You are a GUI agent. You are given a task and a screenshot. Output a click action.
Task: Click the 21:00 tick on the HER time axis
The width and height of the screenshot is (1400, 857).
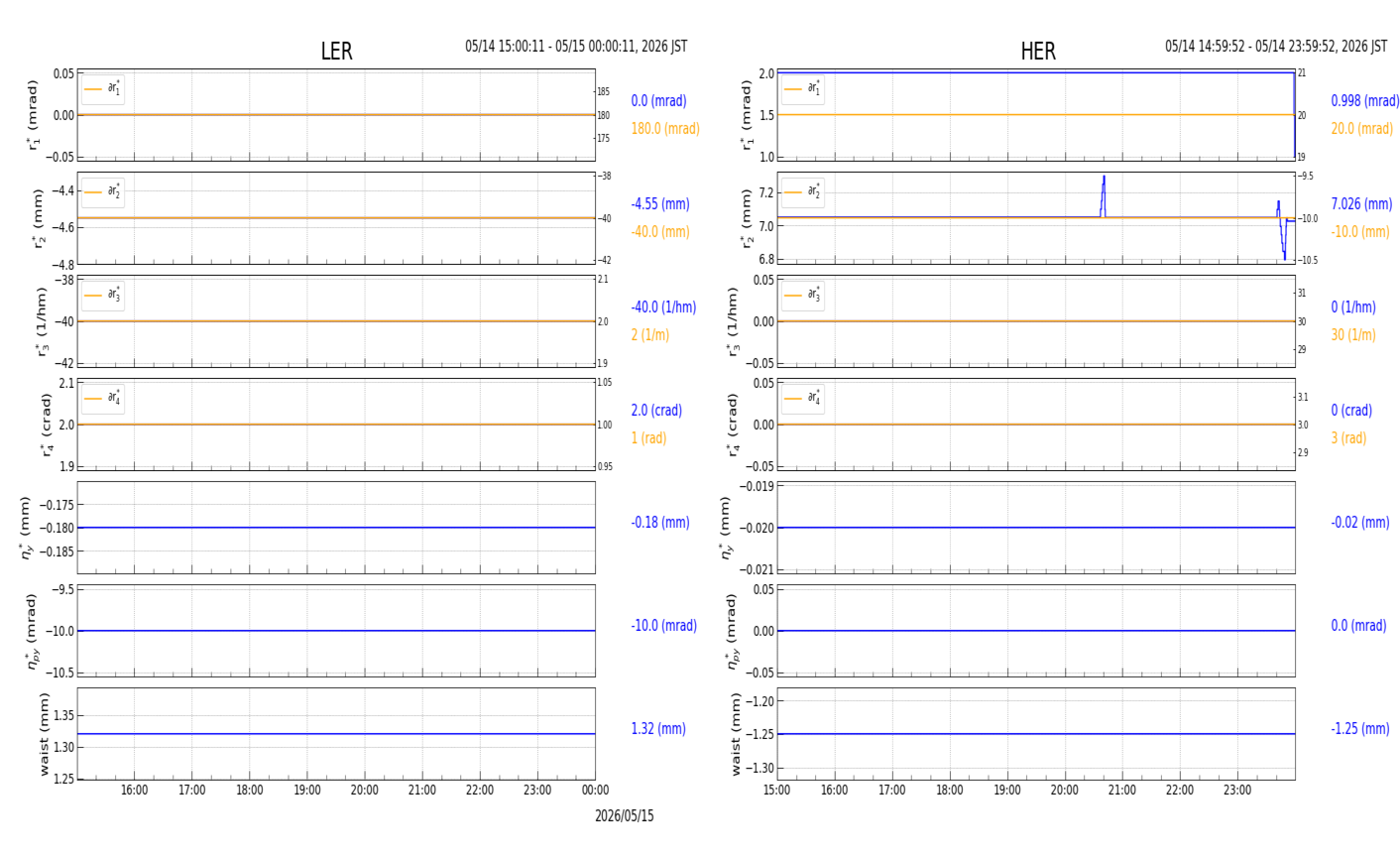coord(1122,791)
